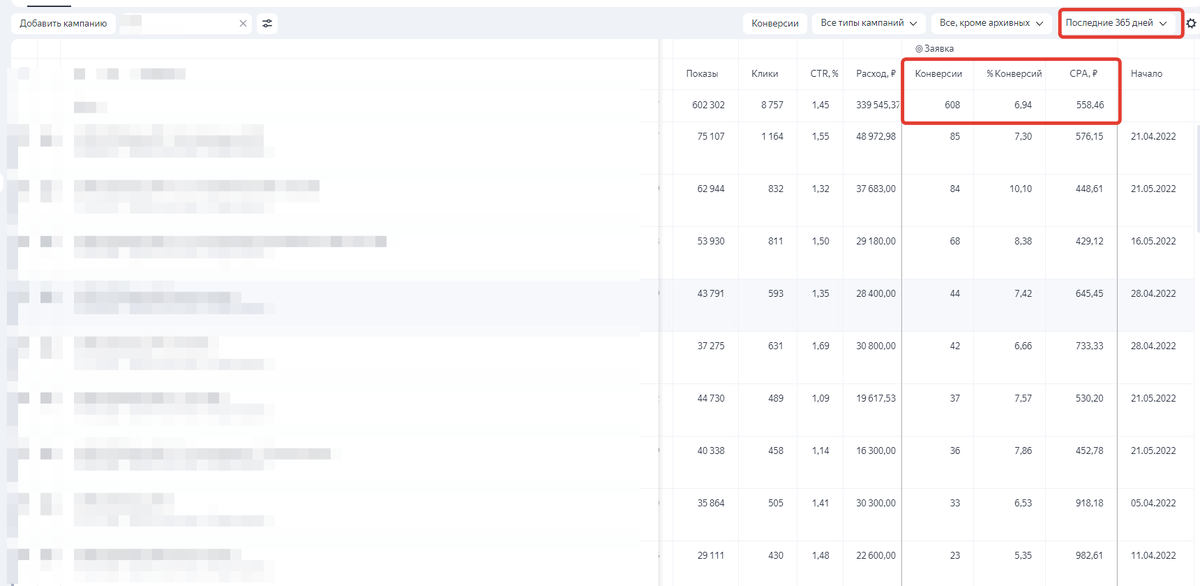Open the filter settings sliders icon
This screenshot has height=586, width=1200.
point(266,23)
